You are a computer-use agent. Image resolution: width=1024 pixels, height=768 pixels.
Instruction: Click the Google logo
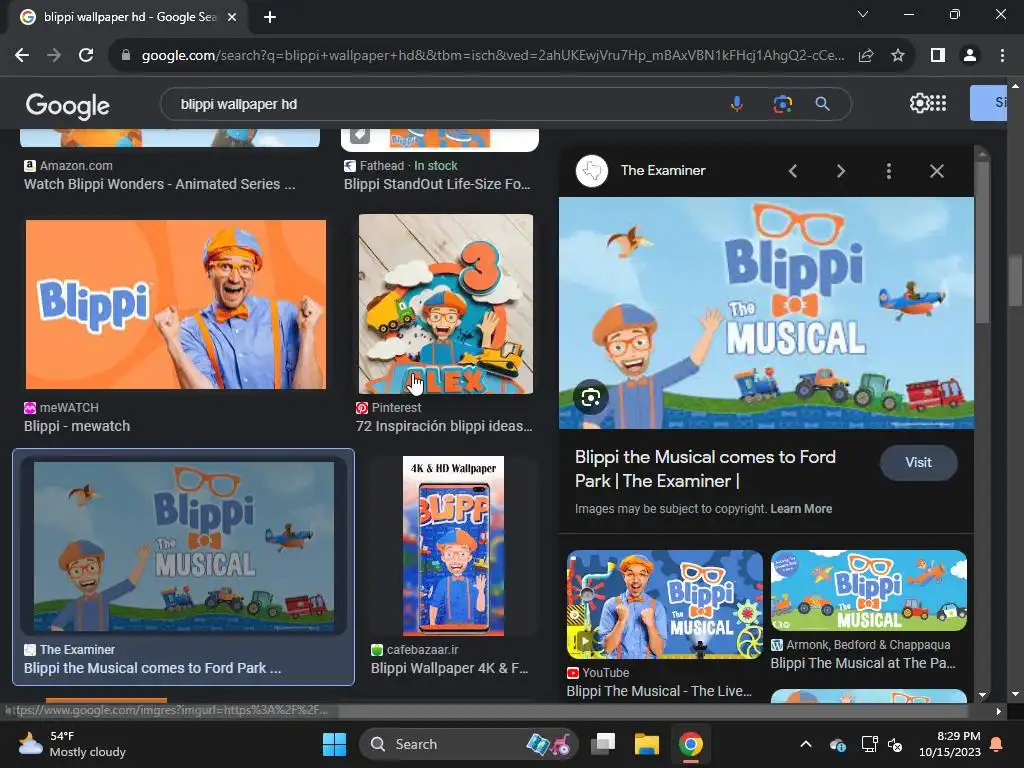point(67,105)
